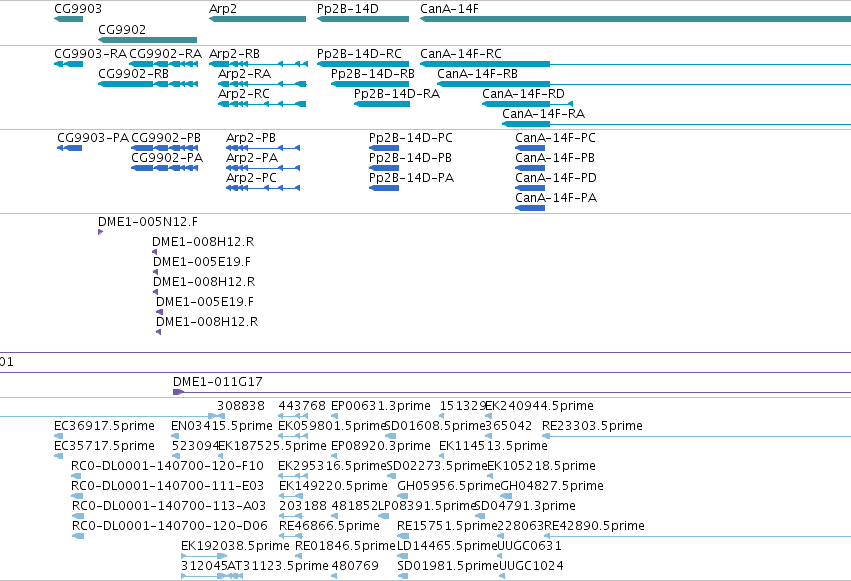Image resolution: width=851 pixels, height=581 pixels.
Task: Select EST UUGC1024
Action: click(502, 576)
